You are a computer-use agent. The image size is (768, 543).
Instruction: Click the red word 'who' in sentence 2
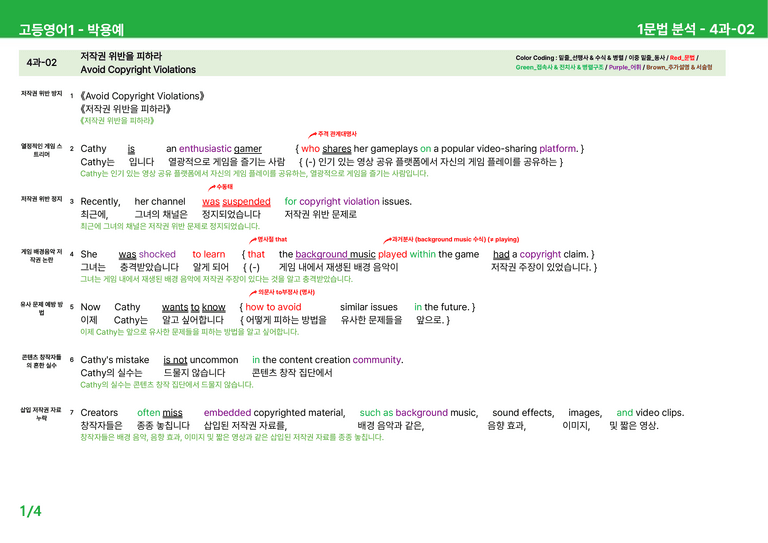[x=311, y=148]
